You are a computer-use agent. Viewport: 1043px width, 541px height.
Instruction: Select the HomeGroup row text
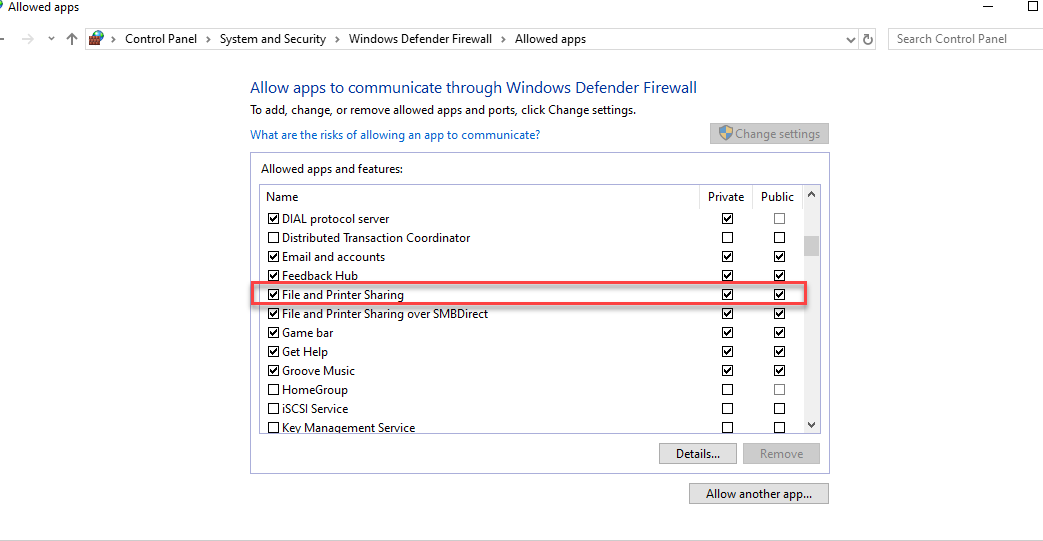tap(315, 389)
